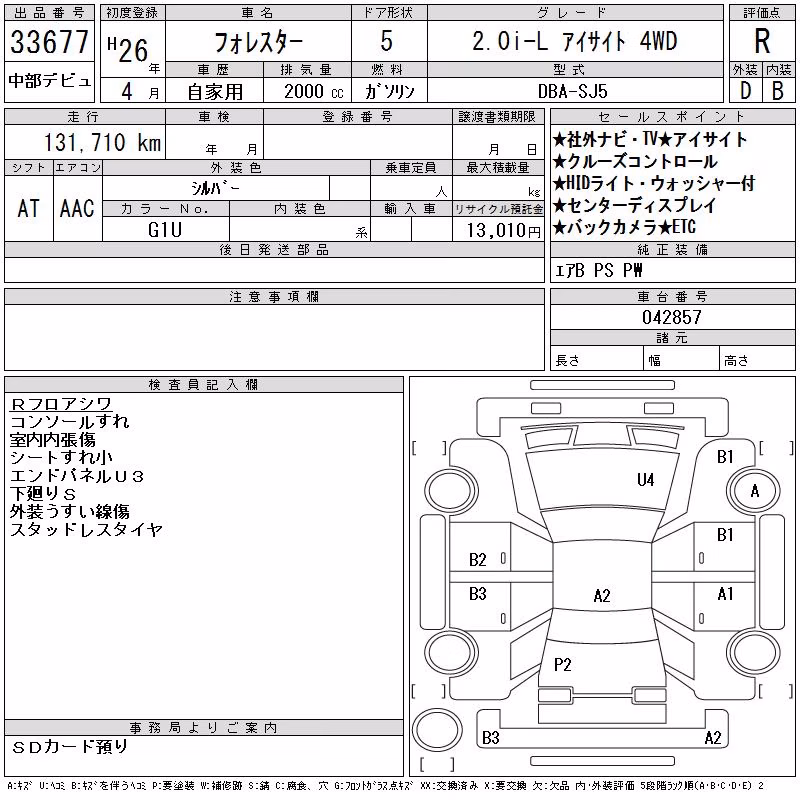Select inspector note Rフロアシワ
800x800 pixels.
(x=61, y=404)
